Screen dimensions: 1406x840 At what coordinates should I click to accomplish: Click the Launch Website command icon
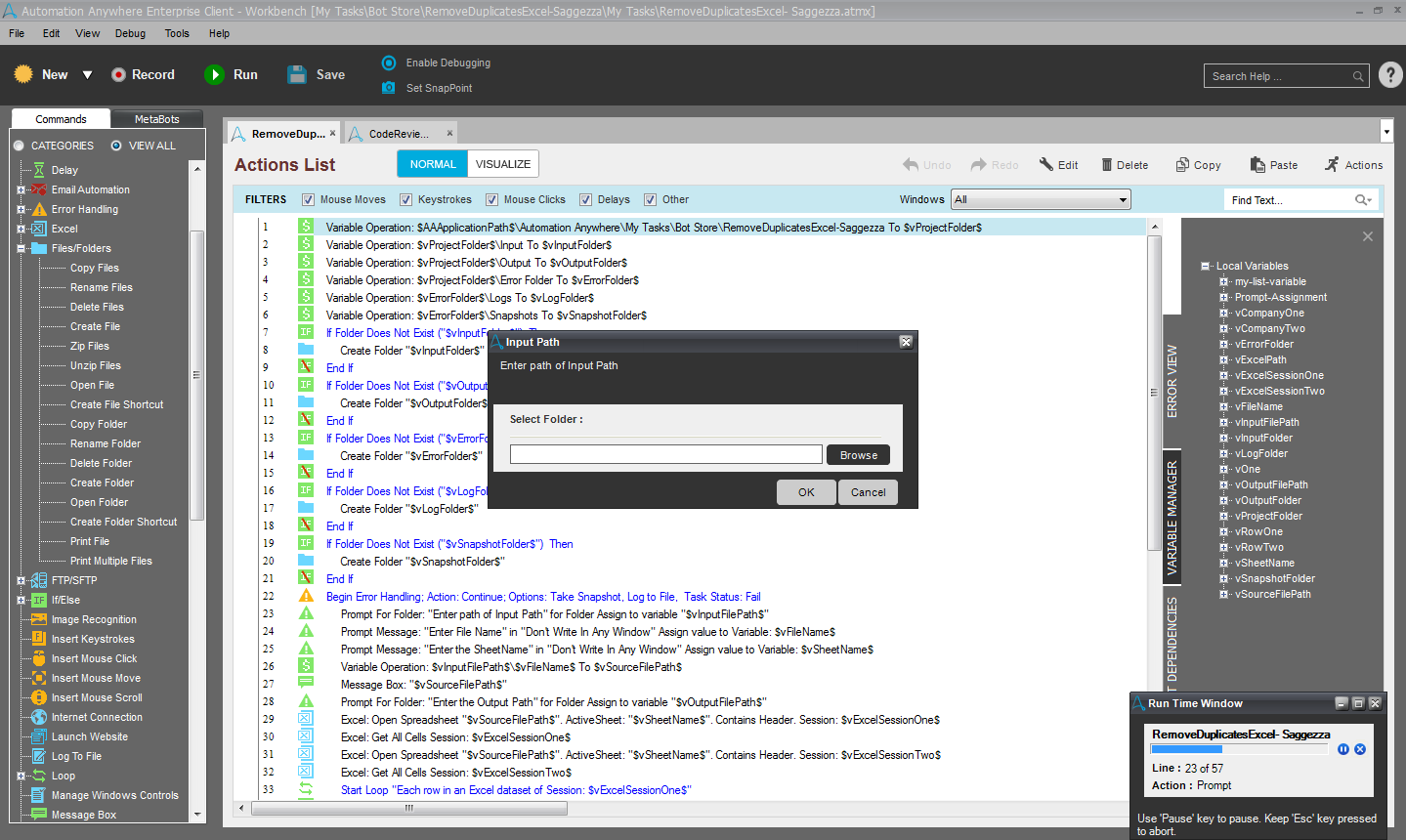pyautogui.click(x=39, y=736)
